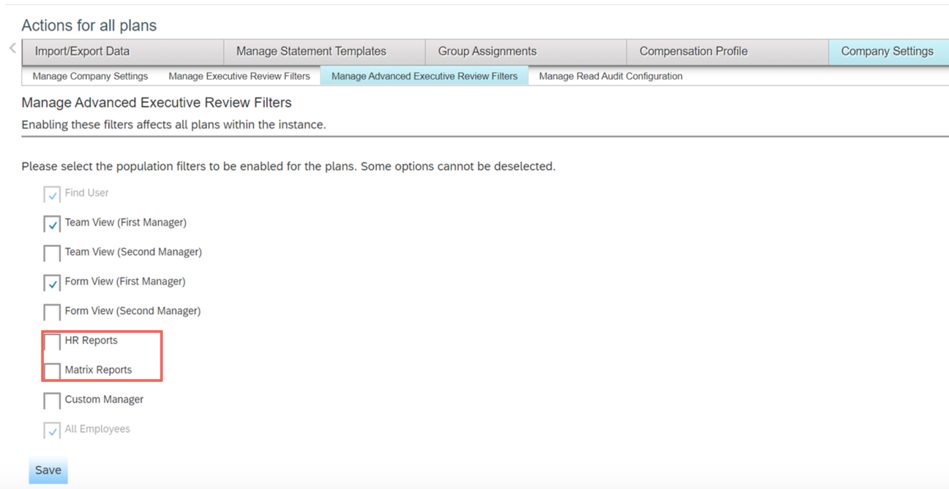The image size is (949, 489).
Task: Check the Matrix Reports filter
Action: point(52,371)
